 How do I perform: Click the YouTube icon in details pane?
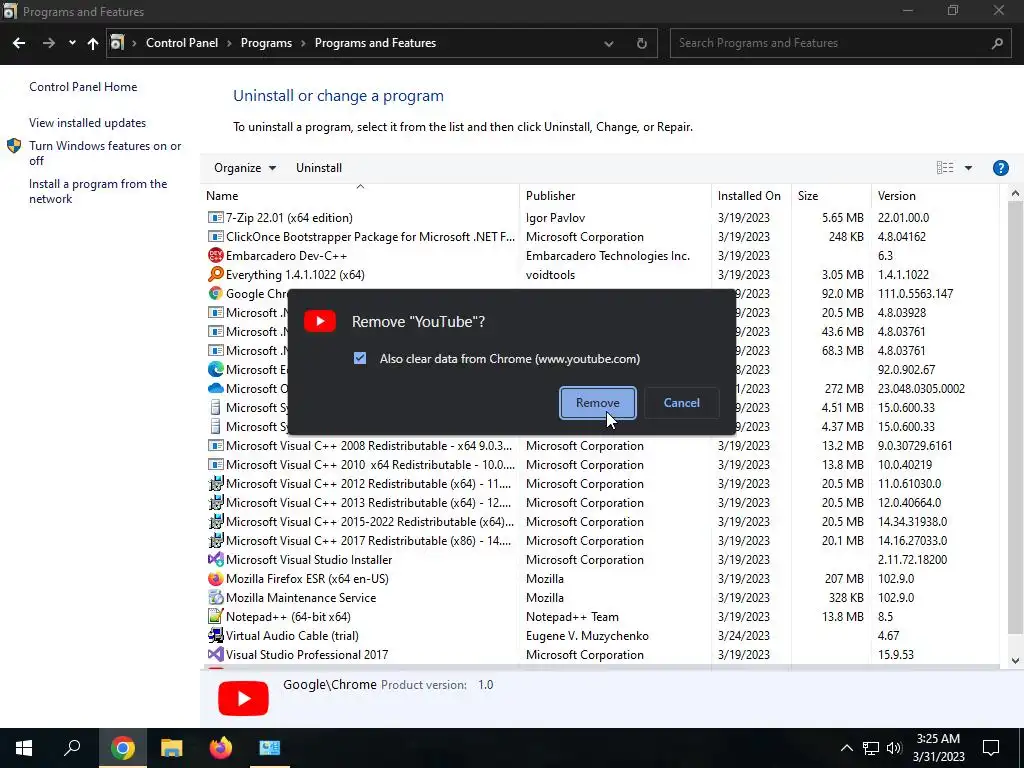[x=243, y=698]
